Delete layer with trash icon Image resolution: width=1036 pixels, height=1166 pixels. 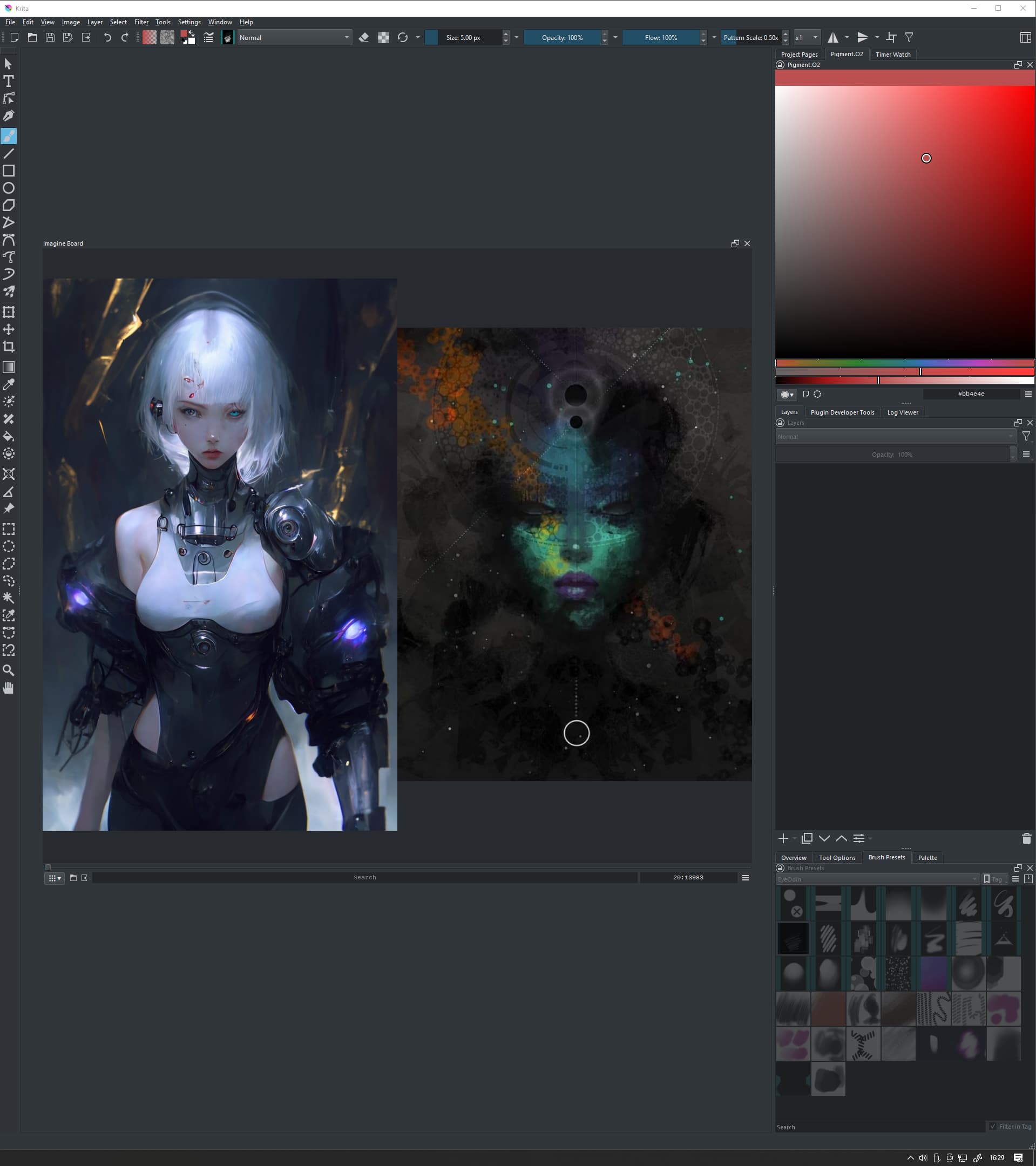(x=1026, y=838)
